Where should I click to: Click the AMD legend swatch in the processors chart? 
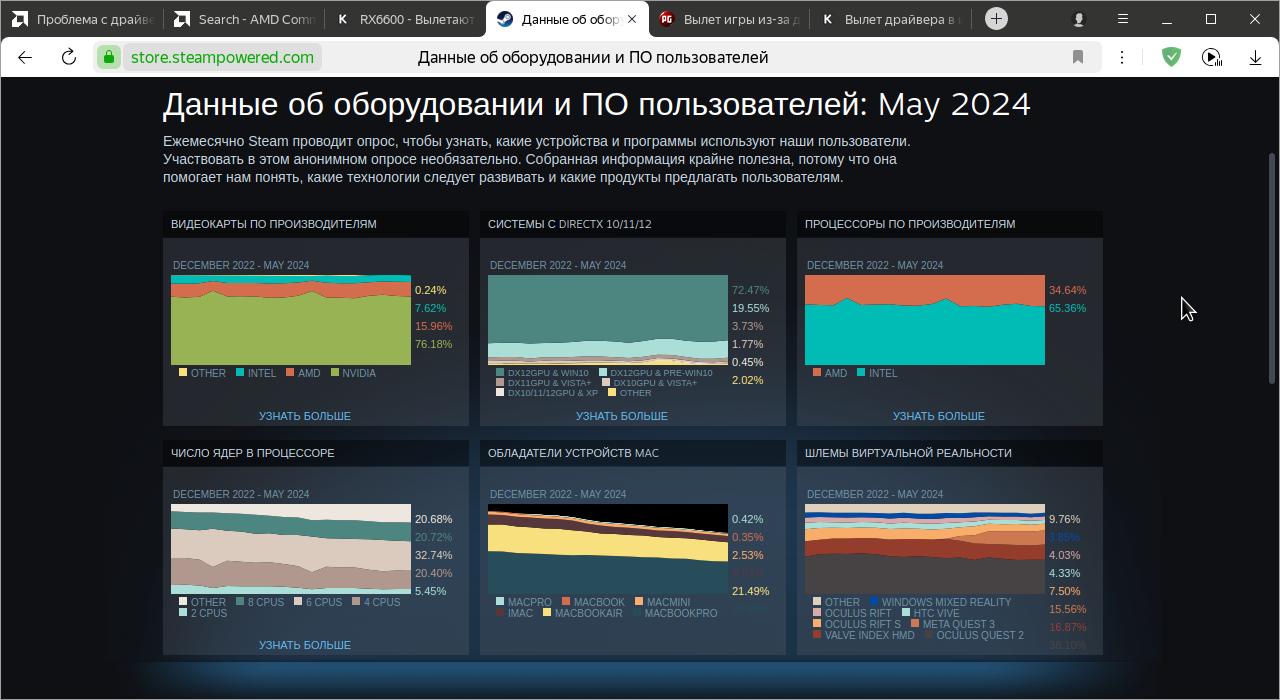pyautogui.click(x=817, y=373)
